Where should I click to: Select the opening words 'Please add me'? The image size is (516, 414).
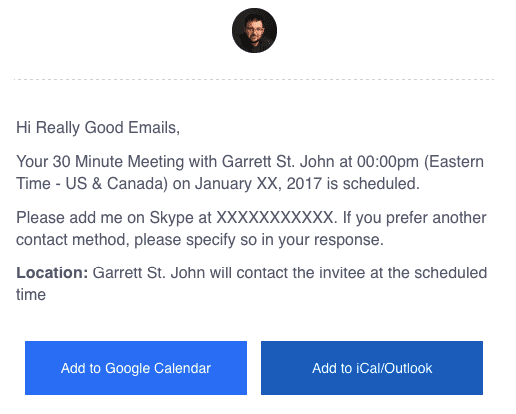pyautogui.click(x=69, y=218)
